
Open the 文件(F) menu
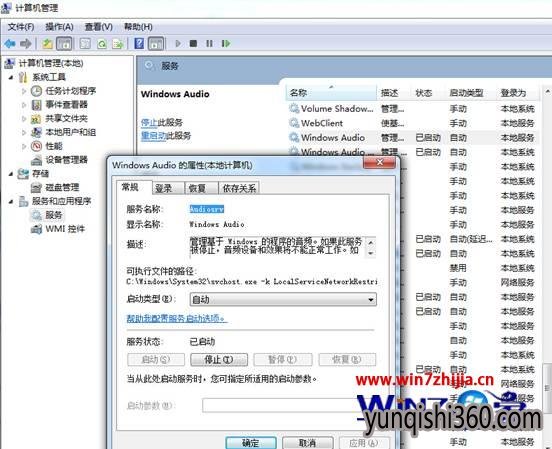pyautogui.click(x=21, y=27)
